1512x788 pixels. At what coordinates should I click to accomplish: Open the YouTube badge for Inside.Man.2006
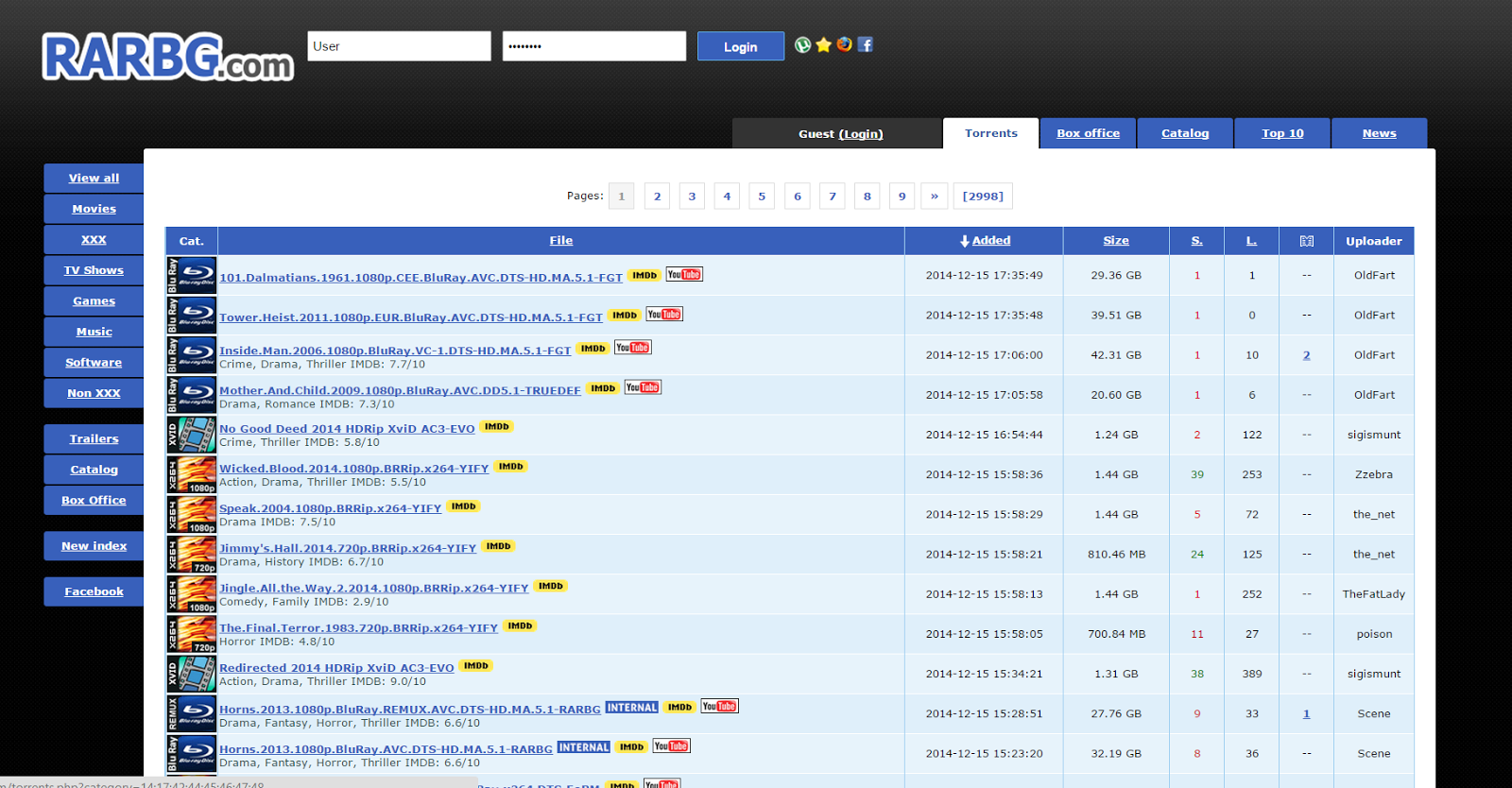(x=633, y=348)
